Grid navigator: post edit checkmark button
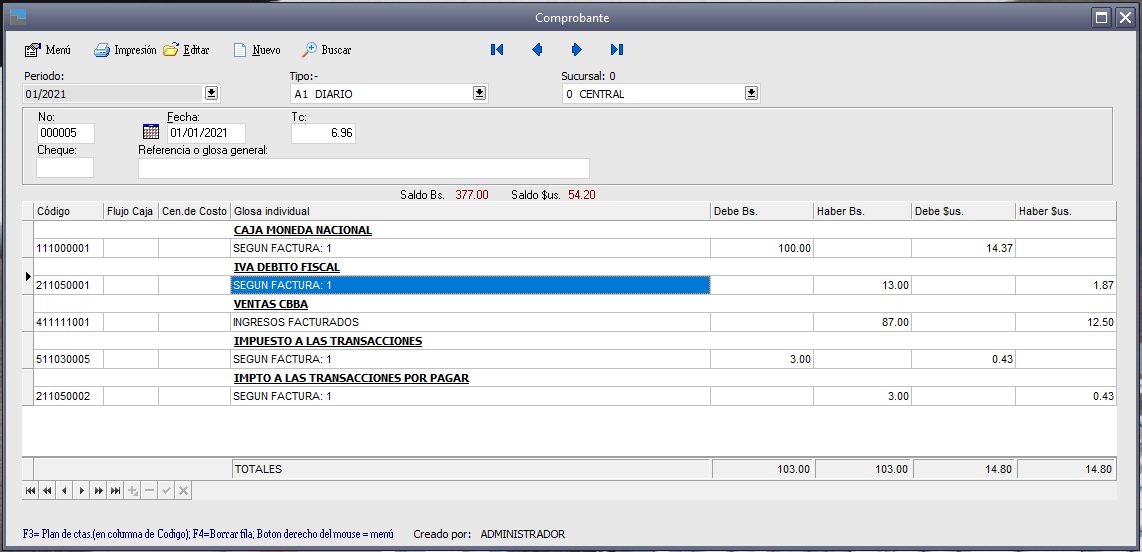The image size is (1142, 552). [x=166, y=491]
